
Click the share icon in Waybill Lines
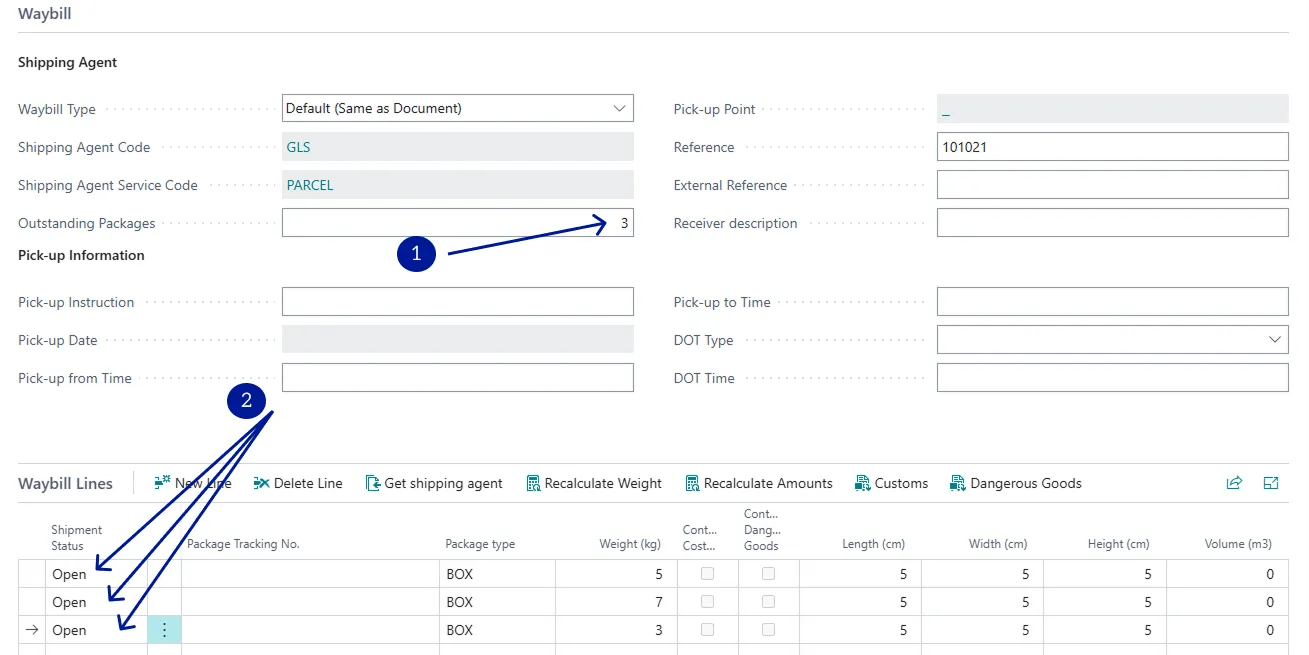1234,483
